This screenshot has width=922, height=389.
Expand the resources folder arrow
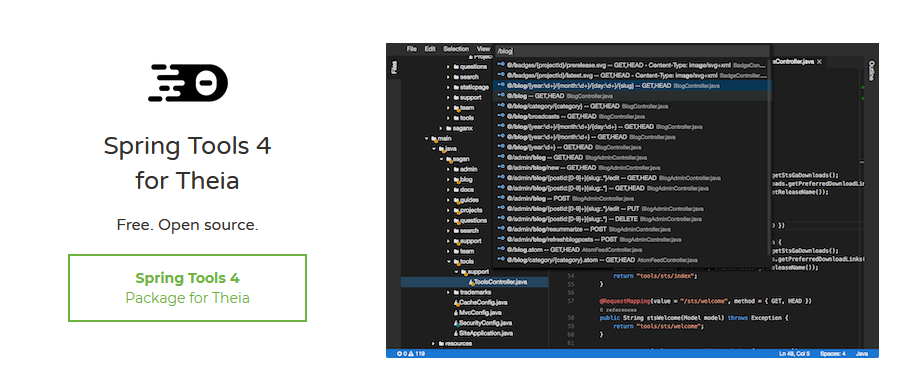coord(434,343)
